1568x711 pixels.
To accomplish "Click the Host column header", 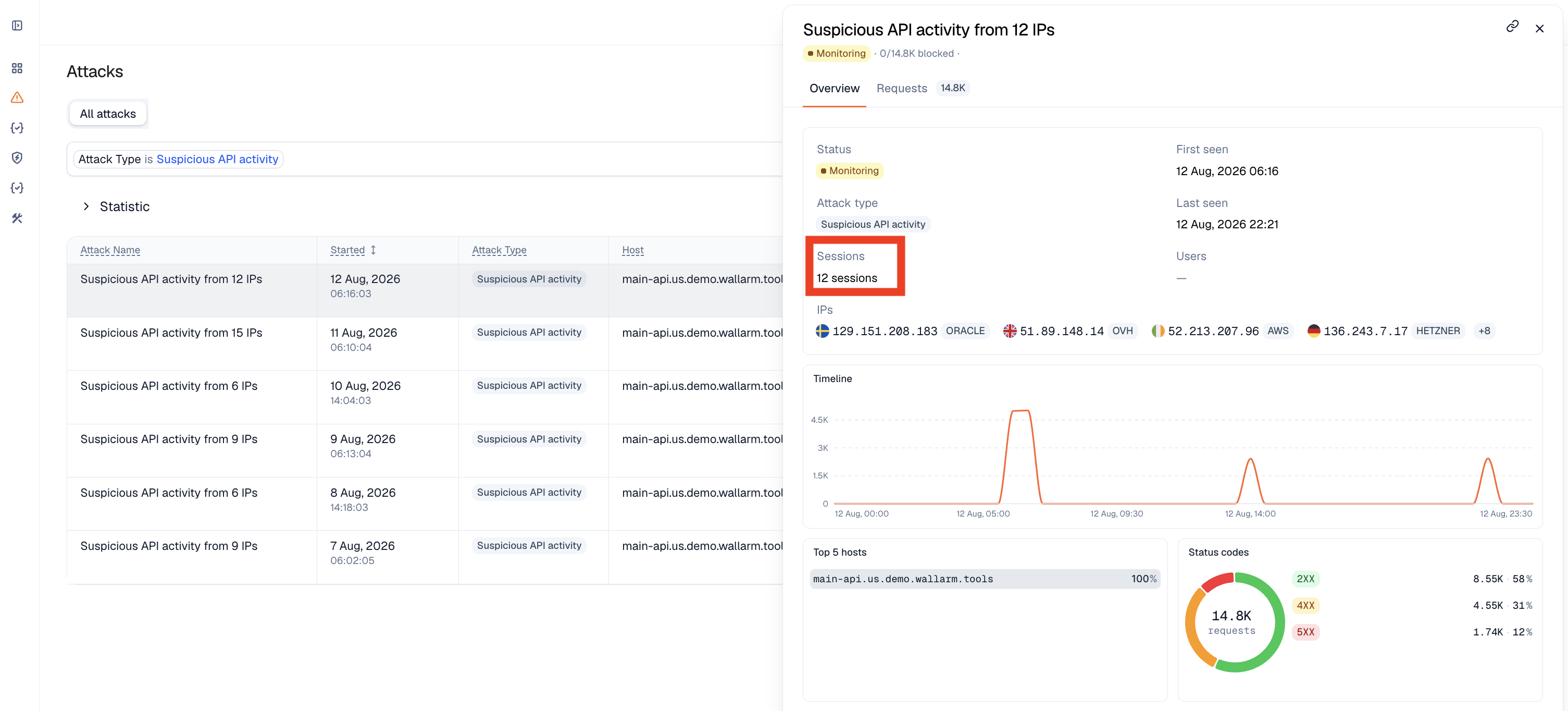I will pyautogui.click(x=632, y=250).
